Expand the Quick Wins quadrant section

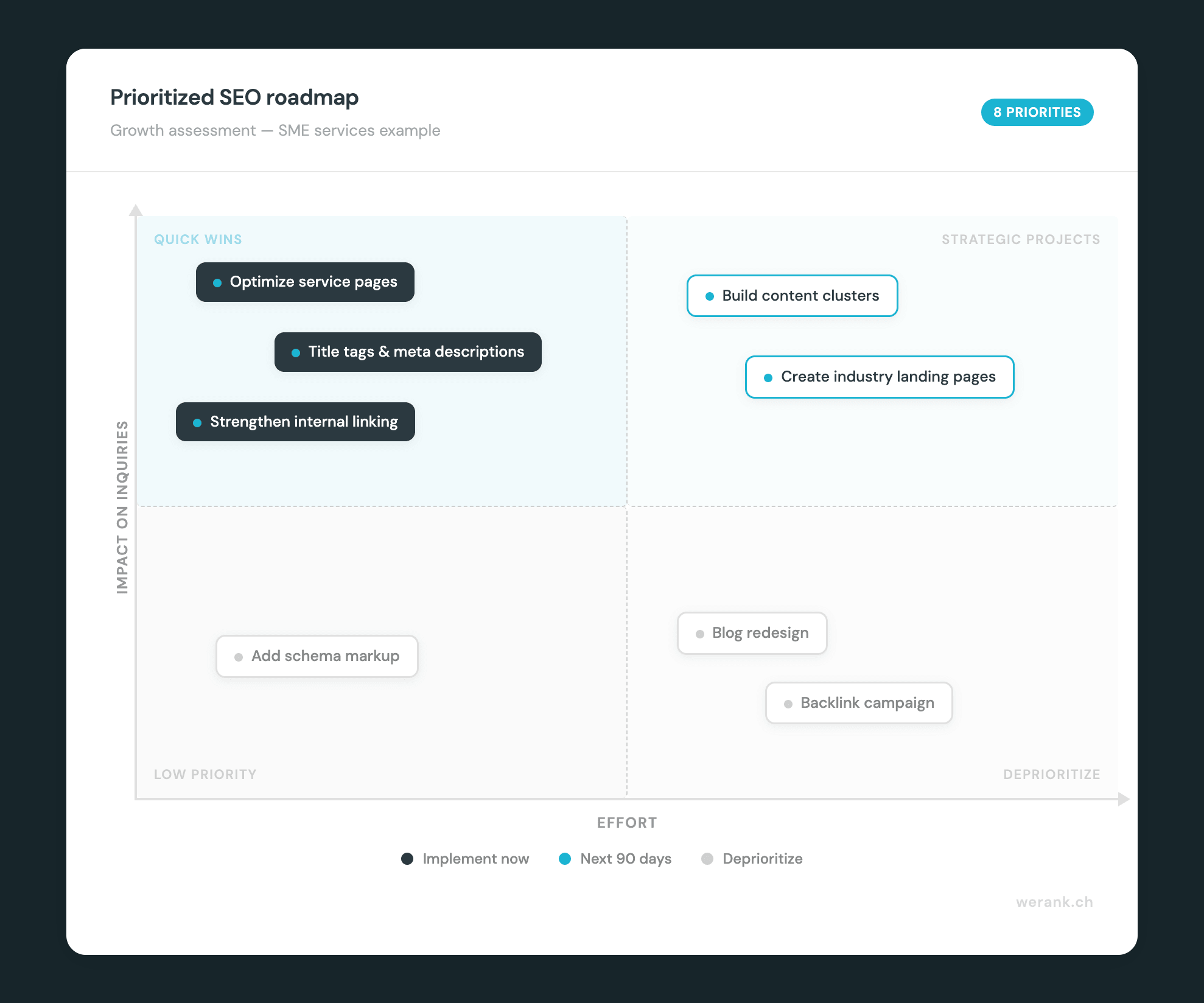point(198,239)
